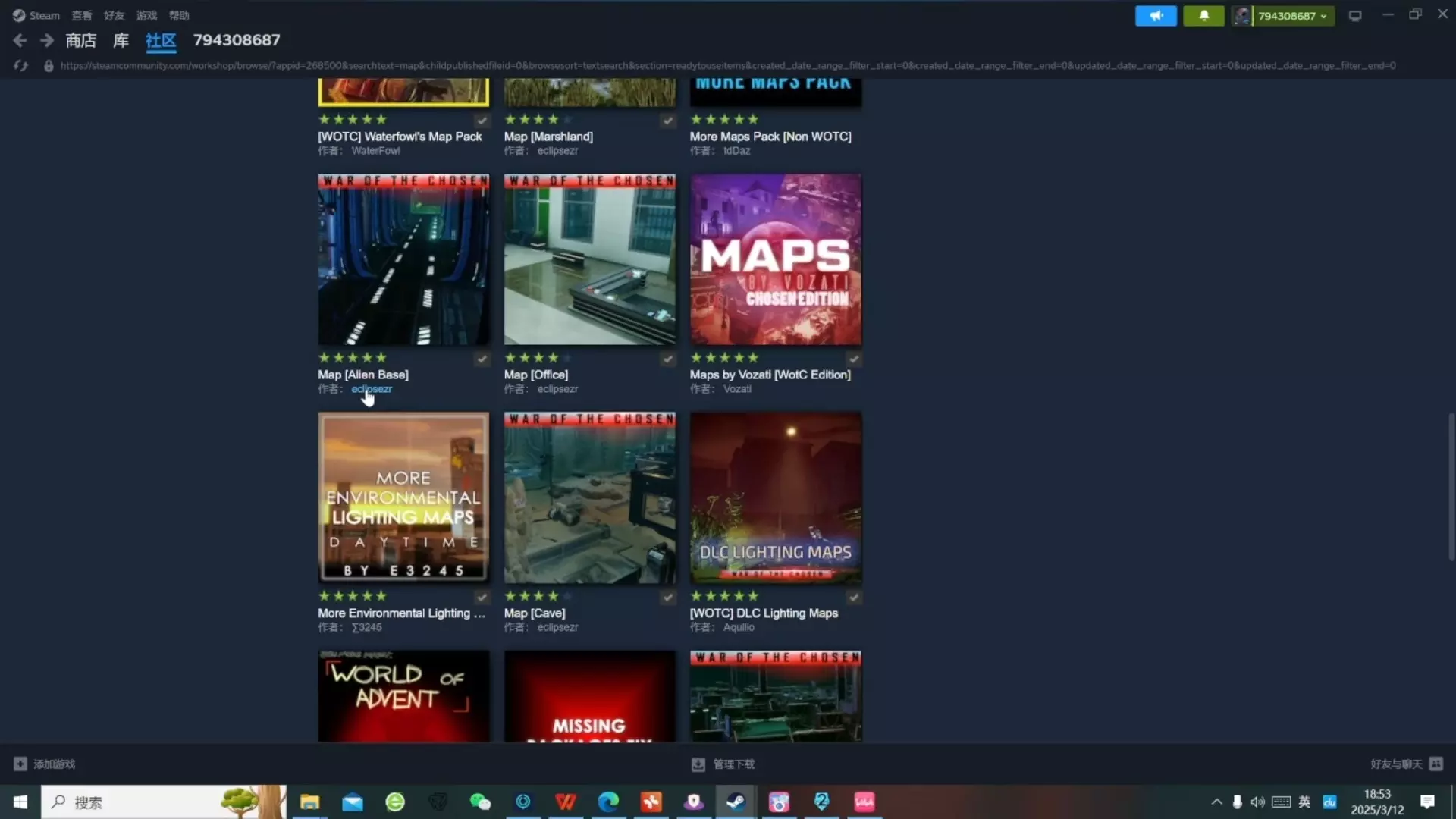Screen dimensions: 1456x819
Task: Open WeChat from the taskbar
Action: click(x=480, y=802)
